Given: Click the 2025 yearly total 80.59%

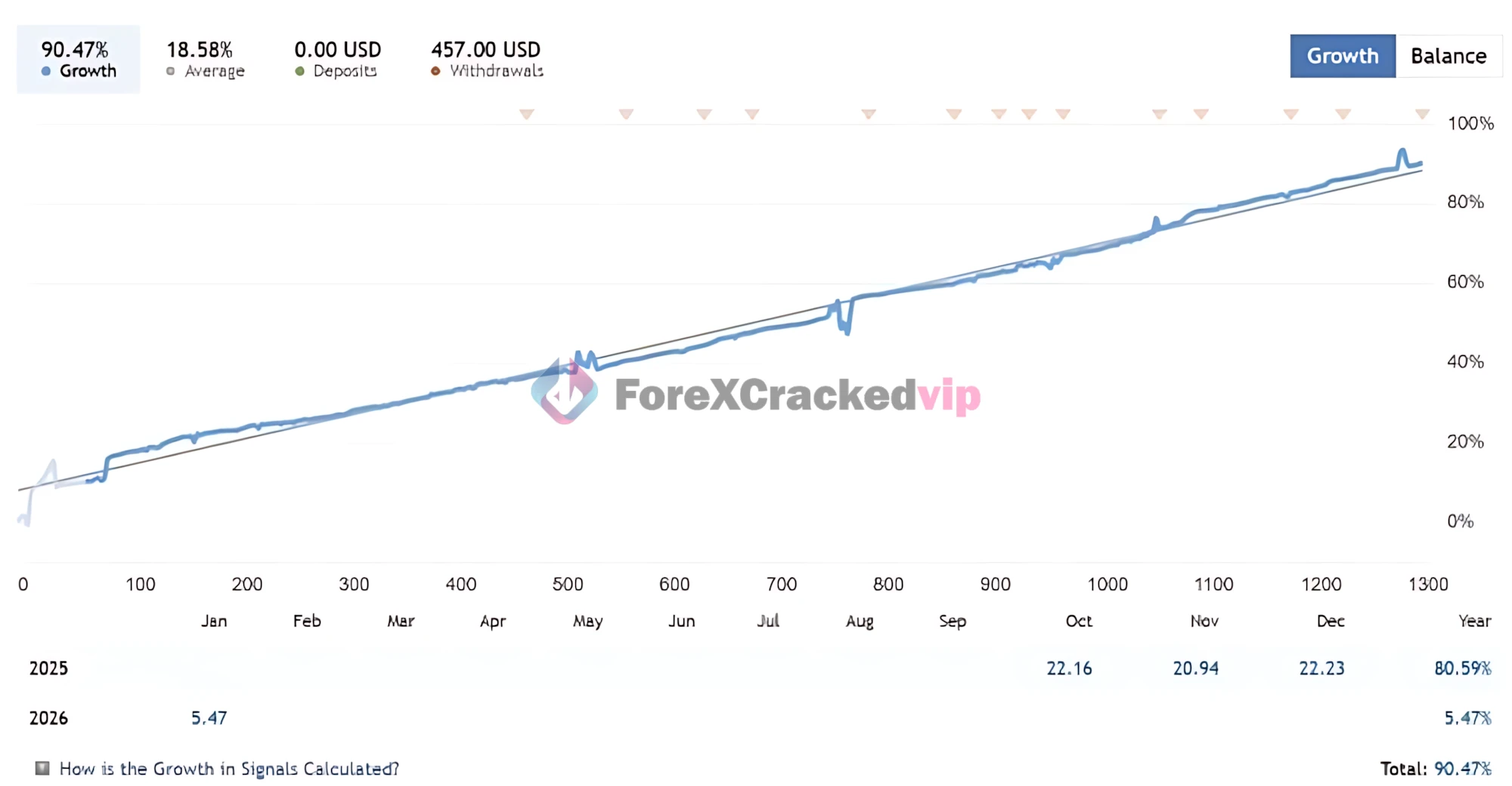Looking at the screenshot, I should (x=1462, y=668).
